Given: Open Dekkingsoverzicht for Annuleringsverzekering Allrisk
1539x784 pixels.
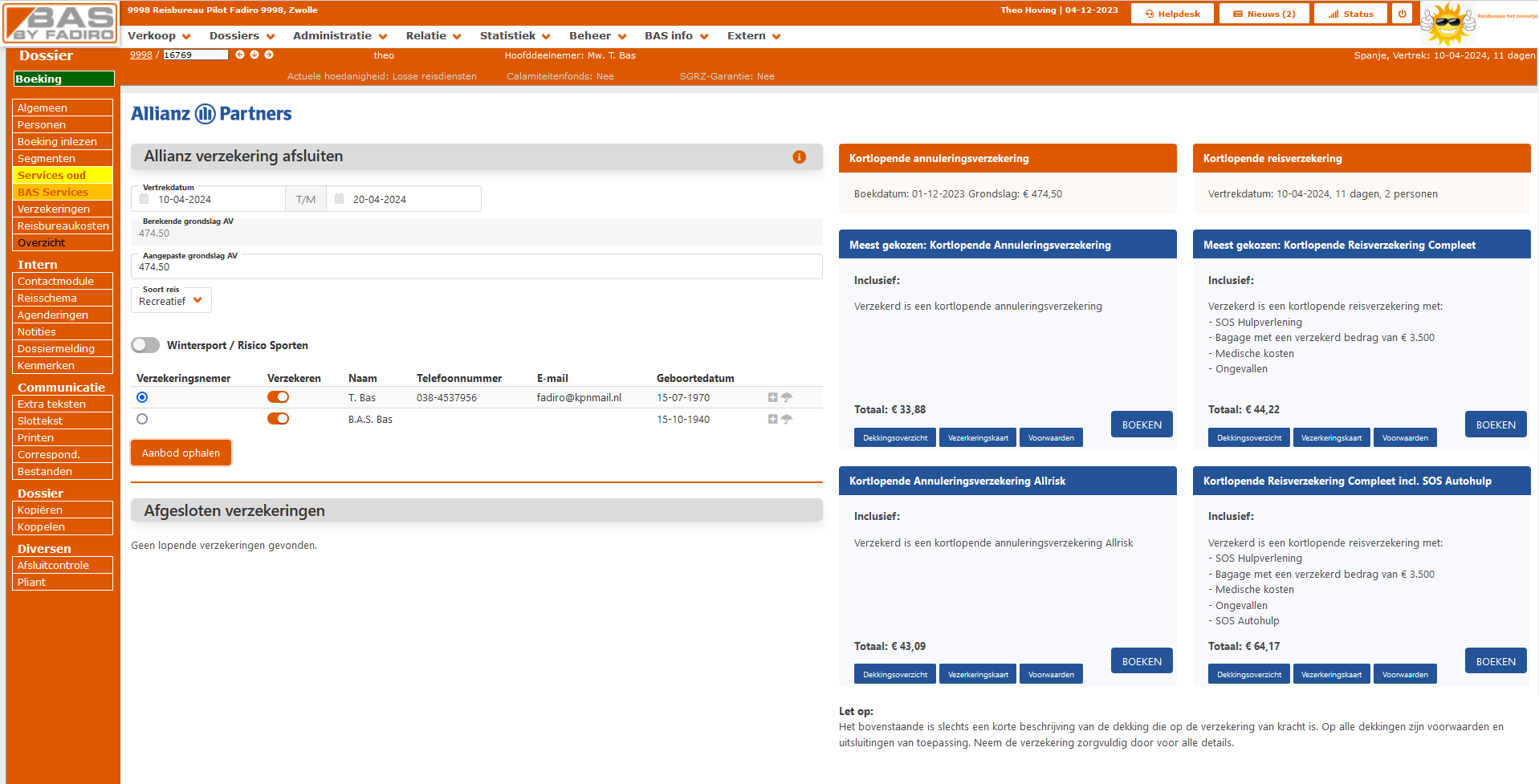Looking at the screenshot, I should coord(895,674).
